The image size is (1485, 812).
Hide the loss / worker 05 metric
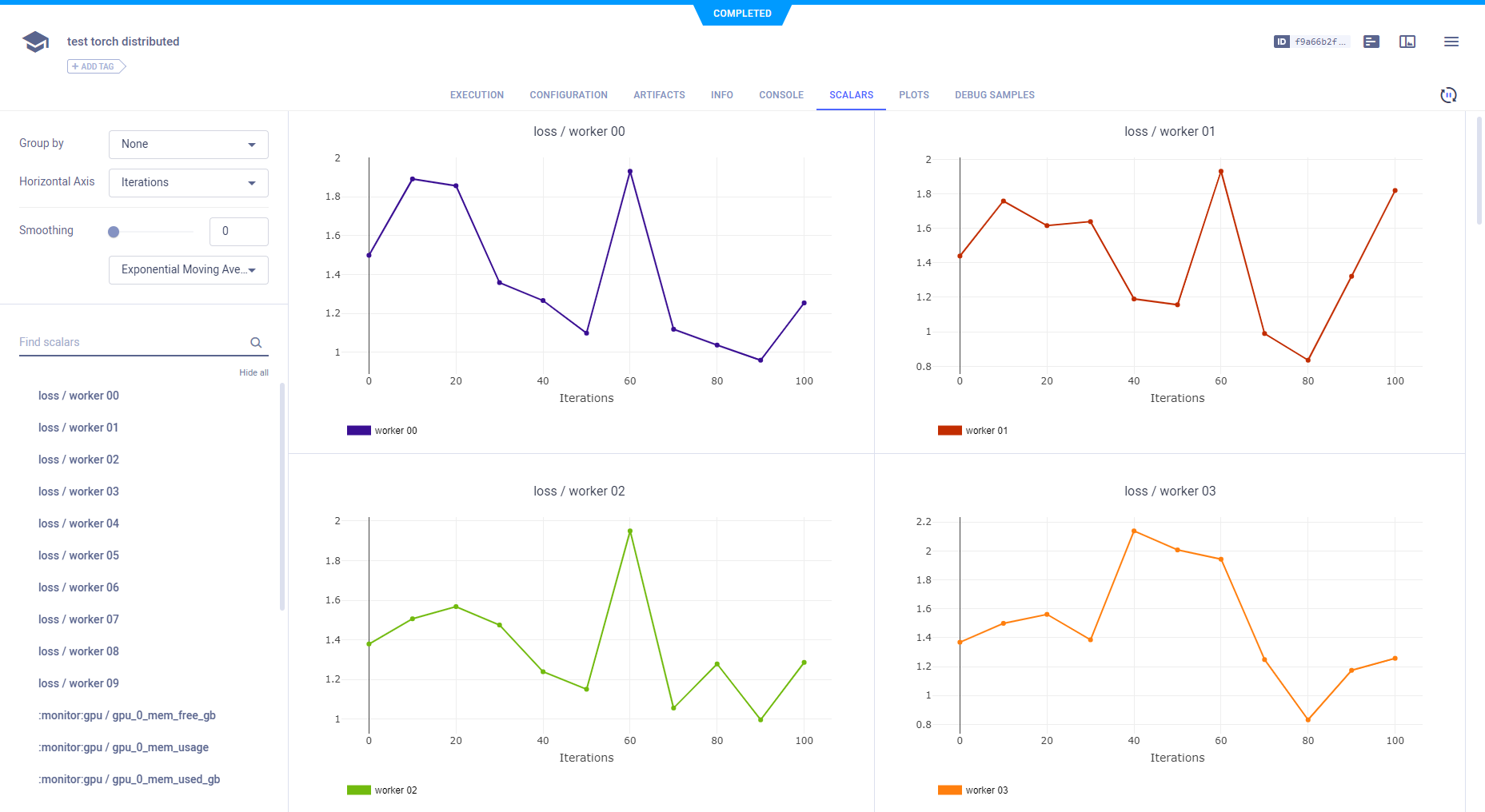78,555
